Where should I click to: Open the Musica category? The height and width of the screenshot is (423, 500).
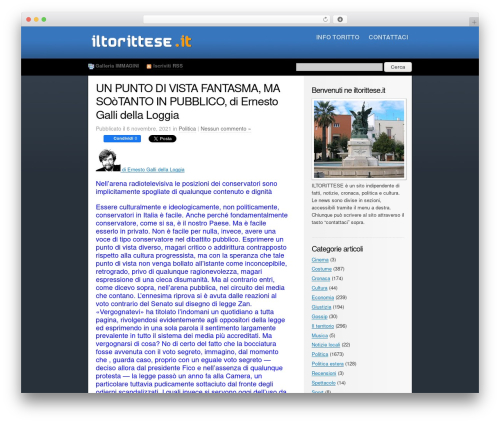(x=320, y=335)
